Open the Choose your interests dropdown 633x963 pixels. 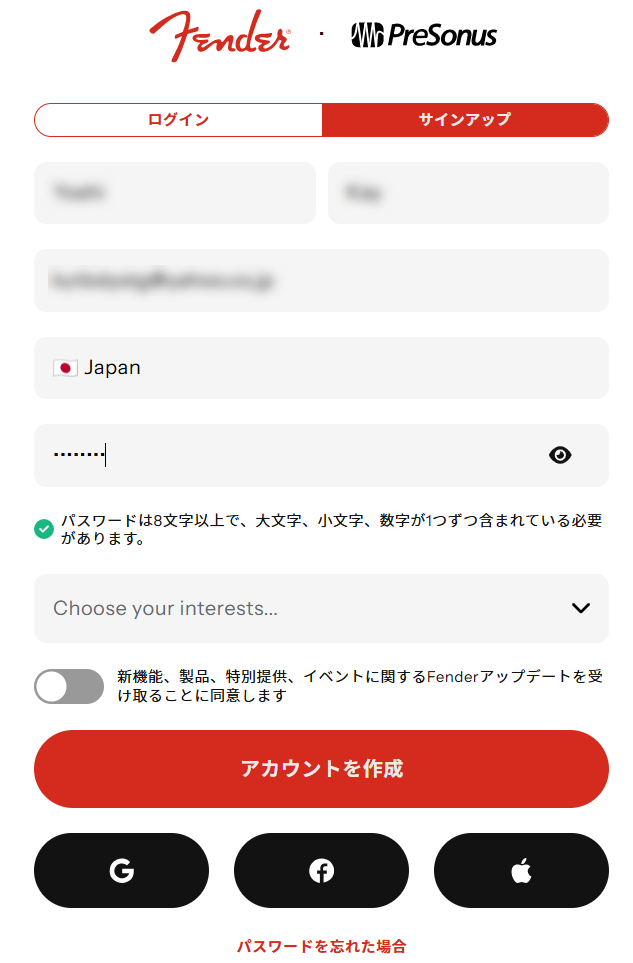click(x=321, y=609)
